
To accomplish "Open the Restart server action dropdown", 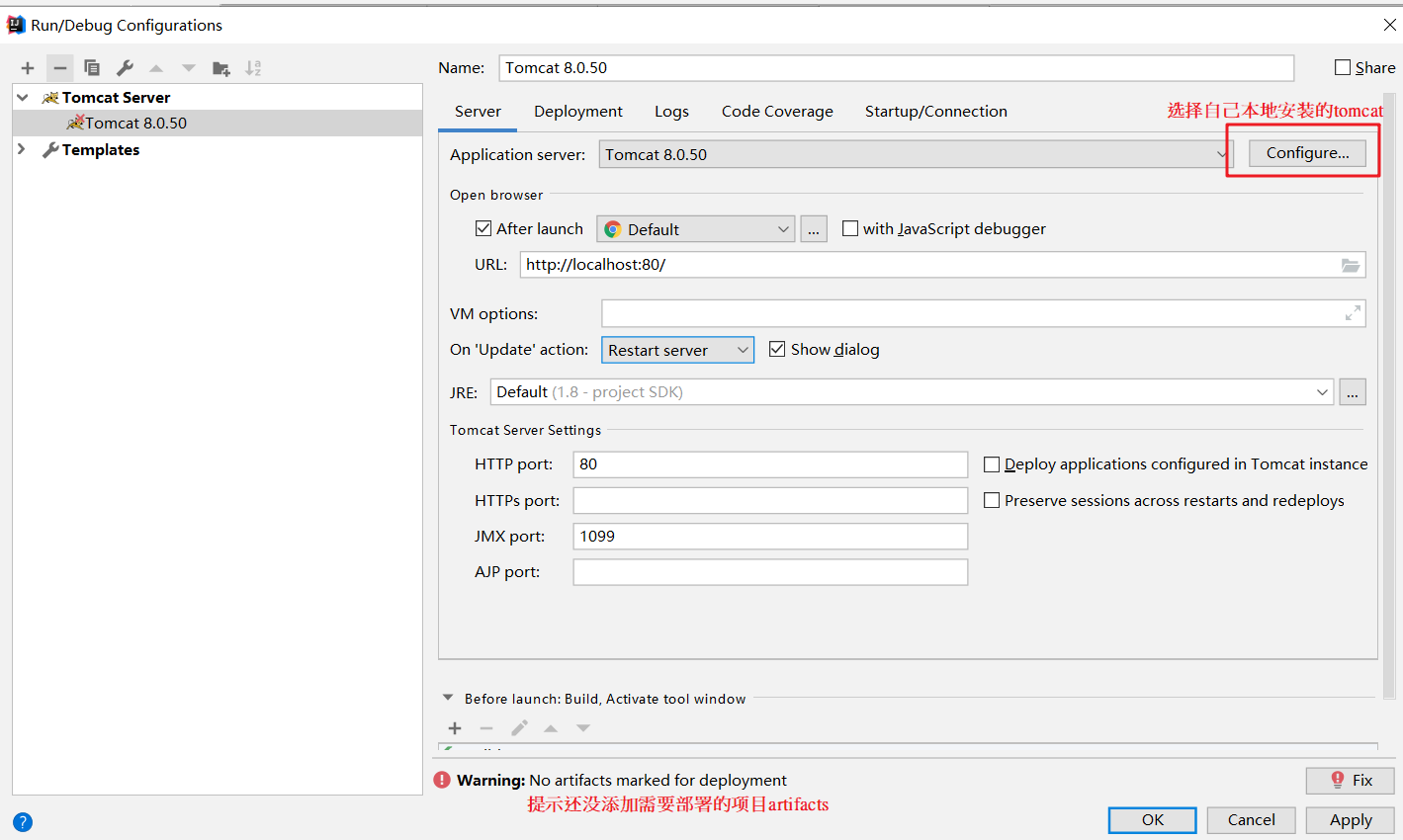I will 677,350.
